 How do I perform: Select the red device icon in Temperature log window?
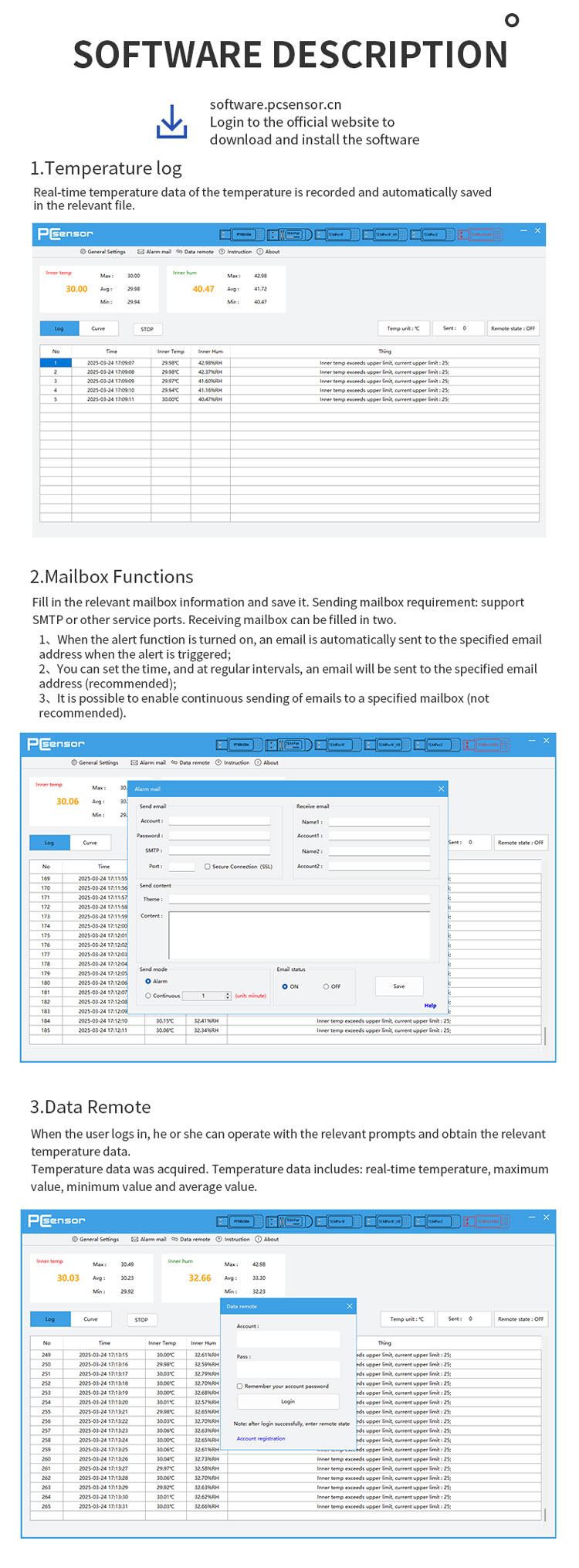(479, 234)
